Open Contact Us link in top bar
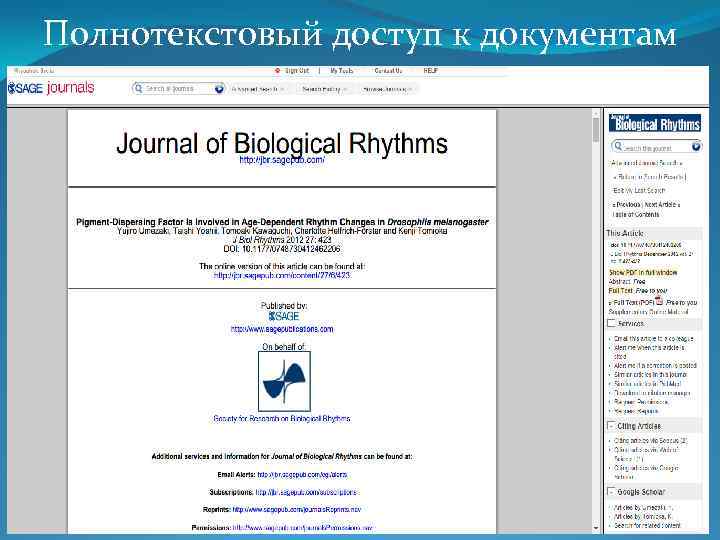 [x=388, y=71]
